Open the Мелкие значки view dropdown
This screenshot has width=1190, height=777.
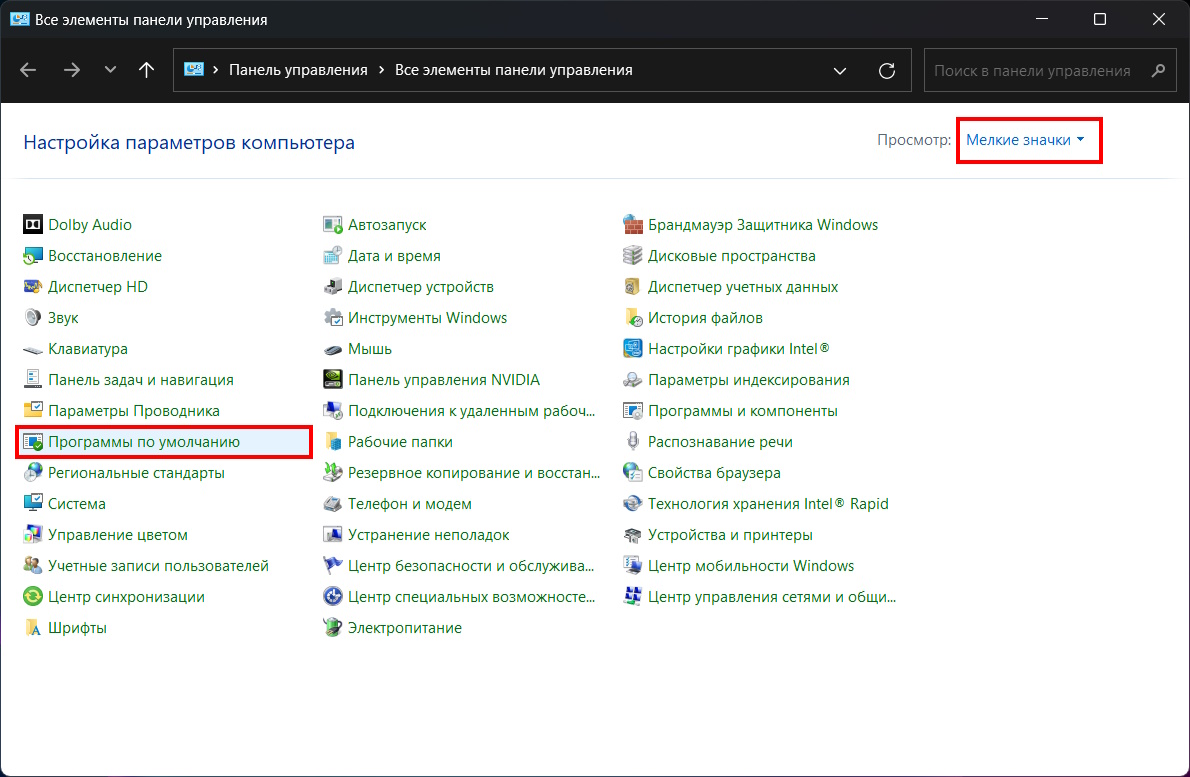(1025, 140)
